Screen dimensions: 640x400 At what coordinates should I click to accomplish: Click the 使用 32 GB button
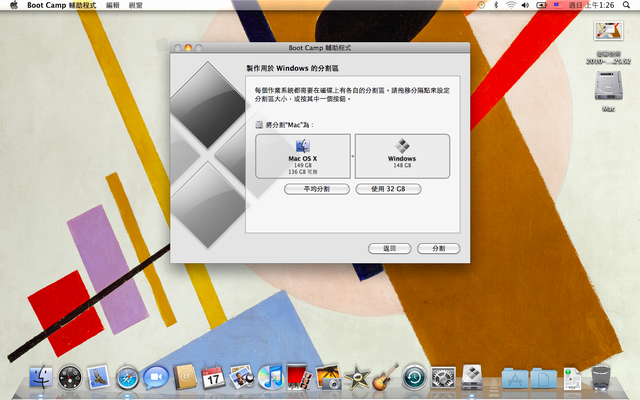(x=388, y=189)
